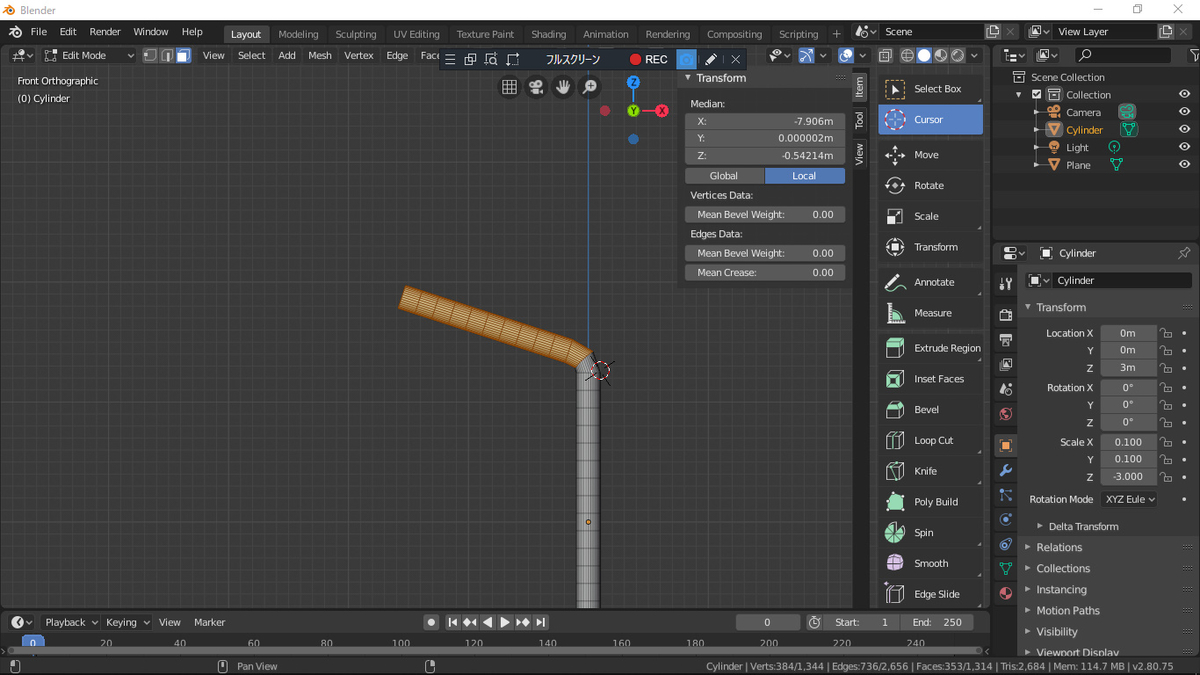The image size is (1200, 675).
Task: Click the zoom magnifier viewport gizmo
Action: (590, 87)
